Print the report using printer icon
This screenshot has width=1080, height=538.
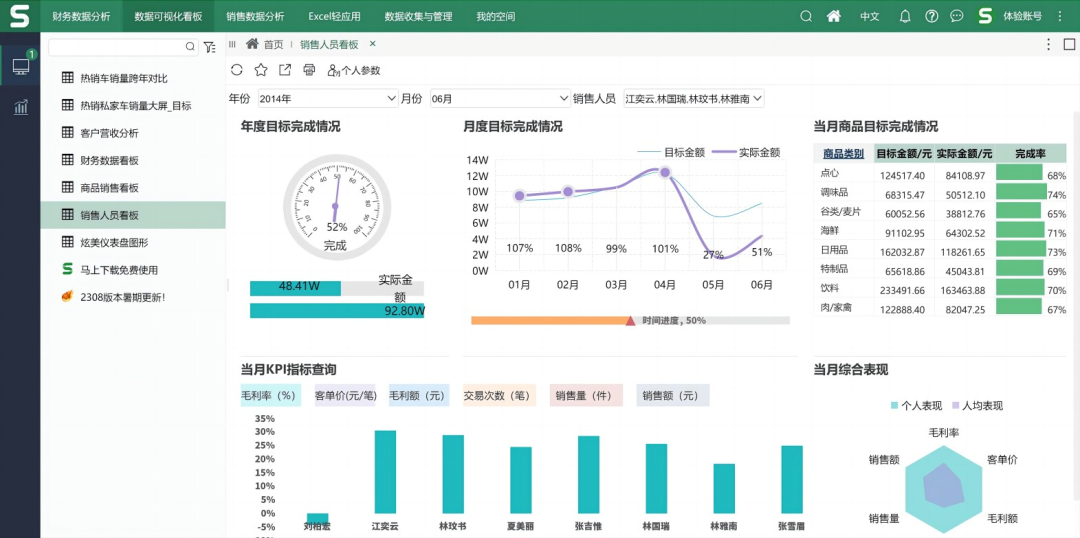[x=309, y=70]
